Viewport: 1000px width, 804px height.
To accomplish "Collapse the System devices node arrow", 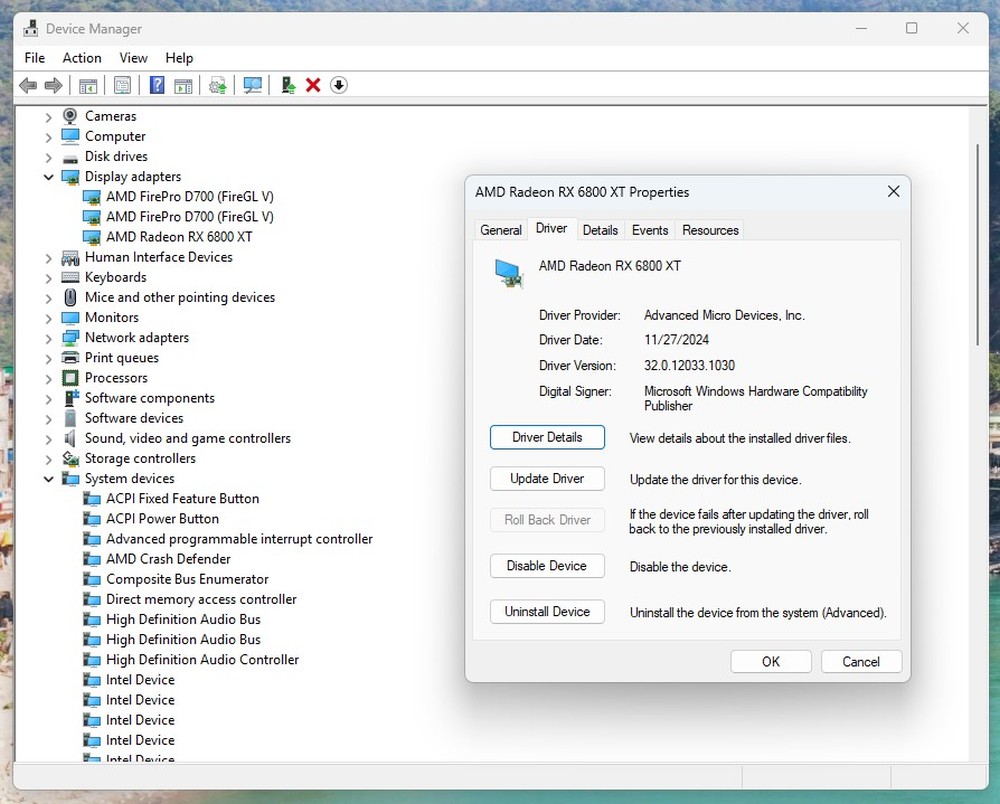I will 48,479.
